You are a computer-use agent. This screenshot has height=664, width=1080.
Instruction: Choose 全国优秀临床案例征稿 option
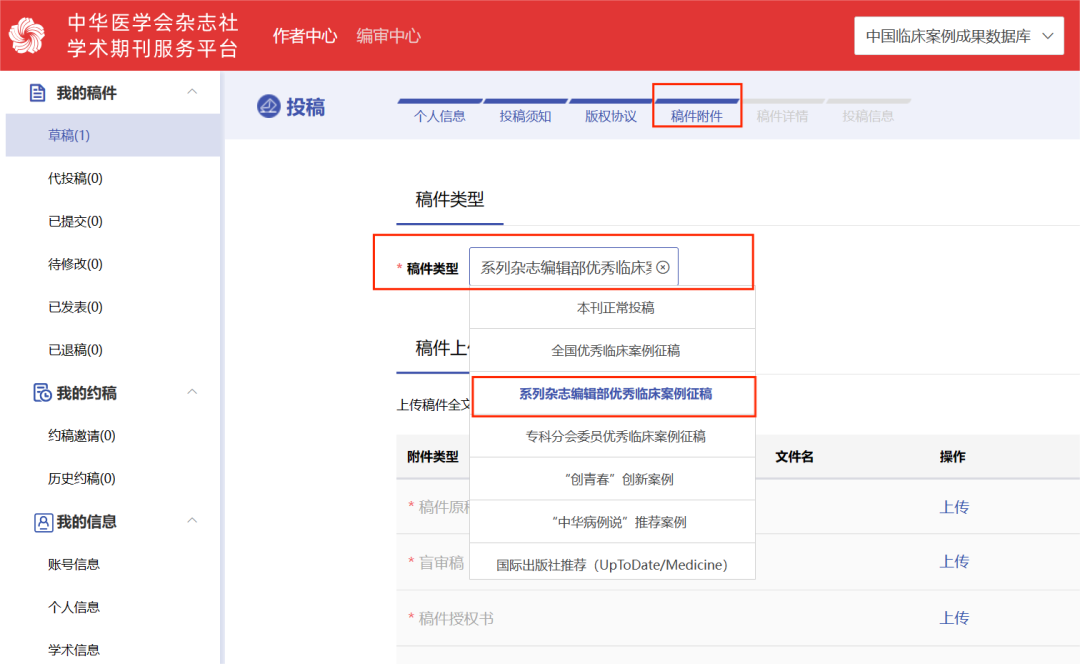coord(612,351)
